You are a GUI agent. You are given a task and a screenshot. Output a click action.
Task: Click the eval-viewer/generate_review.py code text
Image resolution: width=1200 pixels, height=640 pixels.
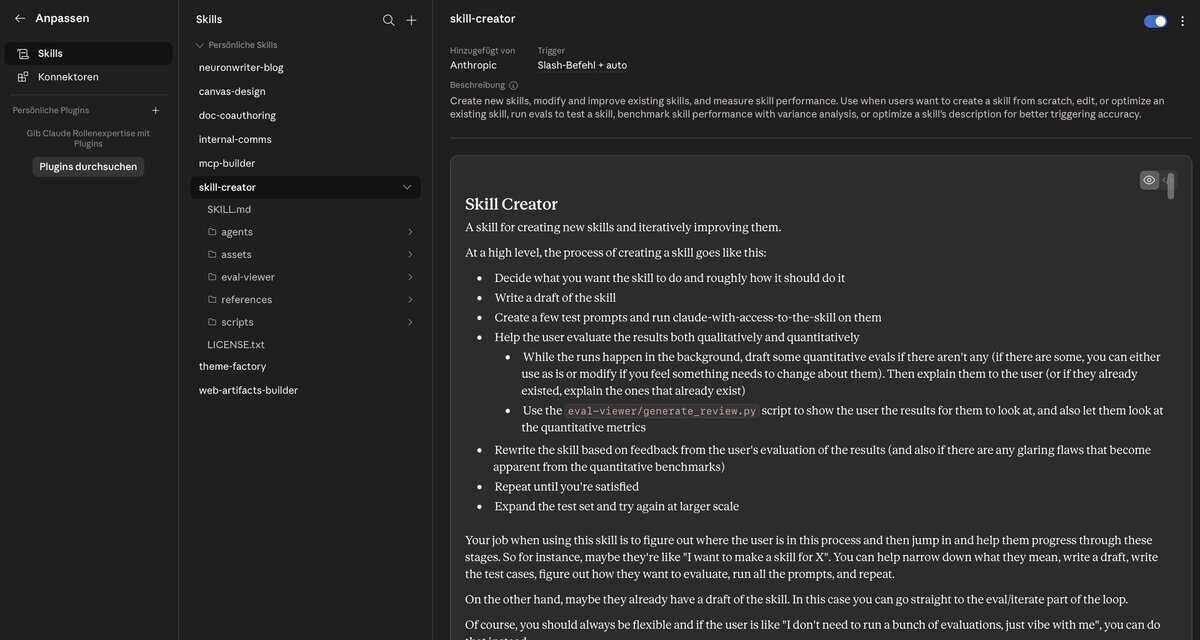[661, 411]
